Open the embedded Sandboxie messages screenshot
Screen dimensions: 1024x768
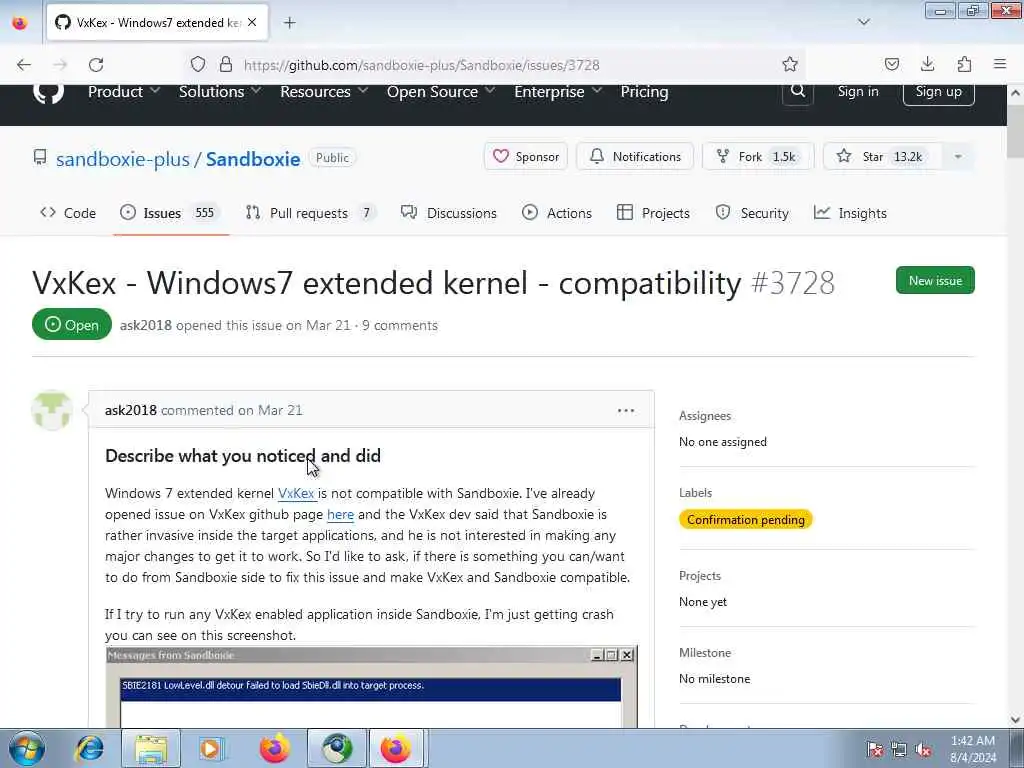[371, 686]
